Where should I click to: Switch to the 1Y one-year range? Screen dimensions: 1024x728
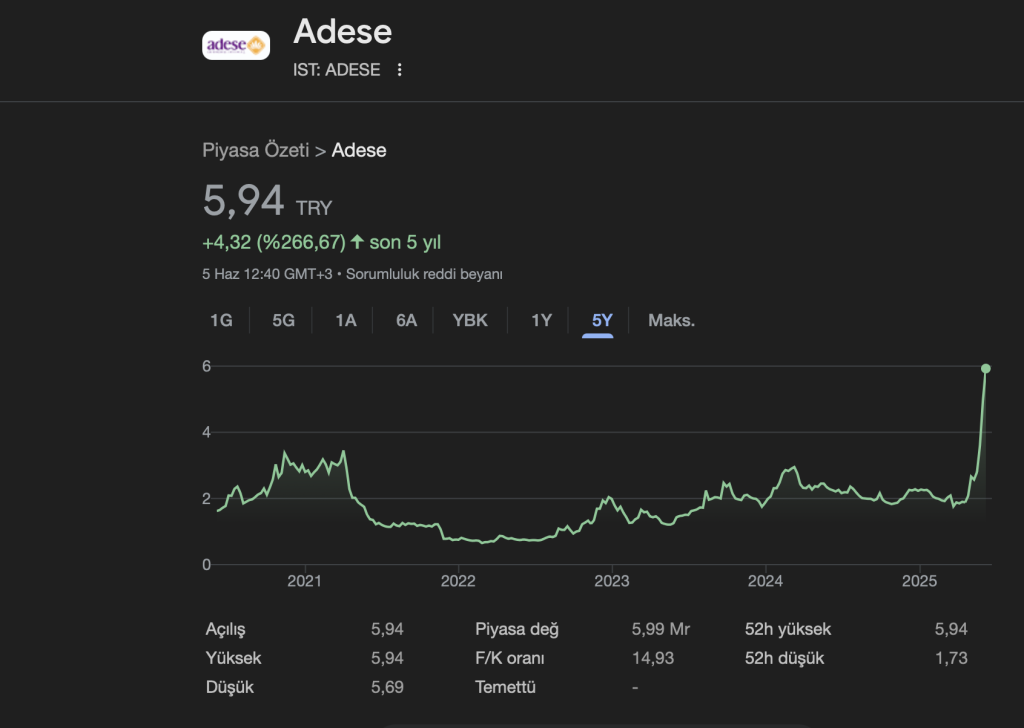[541, 321]
